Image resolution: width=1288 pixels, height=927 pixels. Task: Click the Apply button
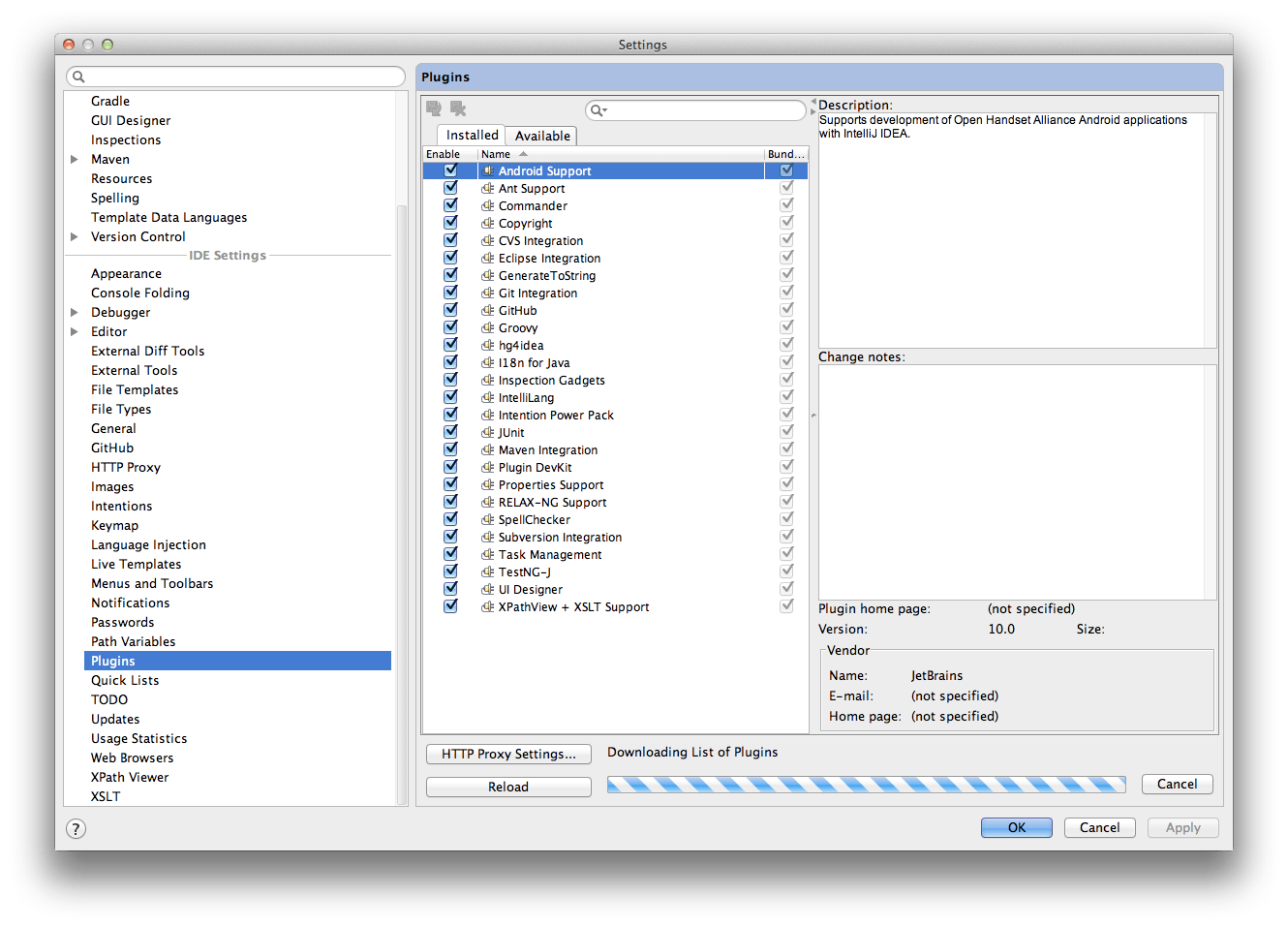coord(1182,828)
